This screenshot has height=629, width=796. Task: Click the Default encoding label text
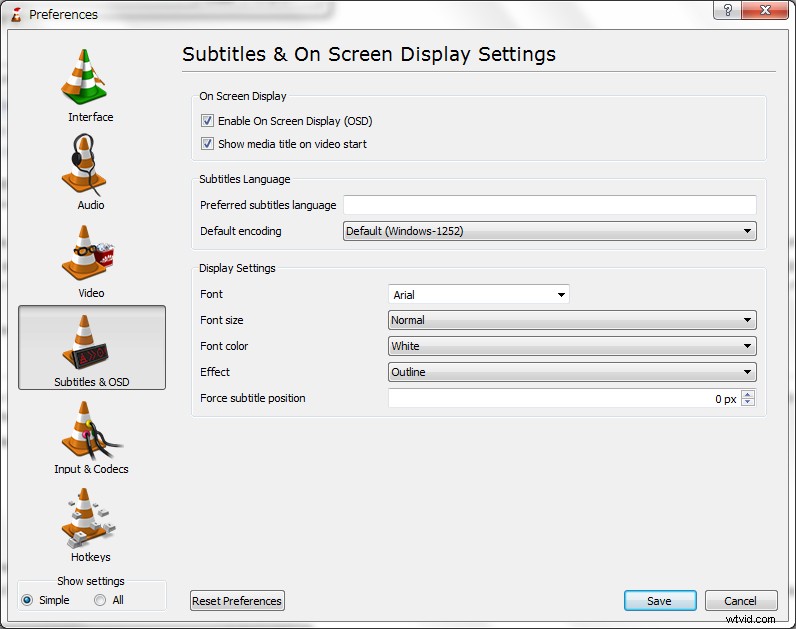241,231
